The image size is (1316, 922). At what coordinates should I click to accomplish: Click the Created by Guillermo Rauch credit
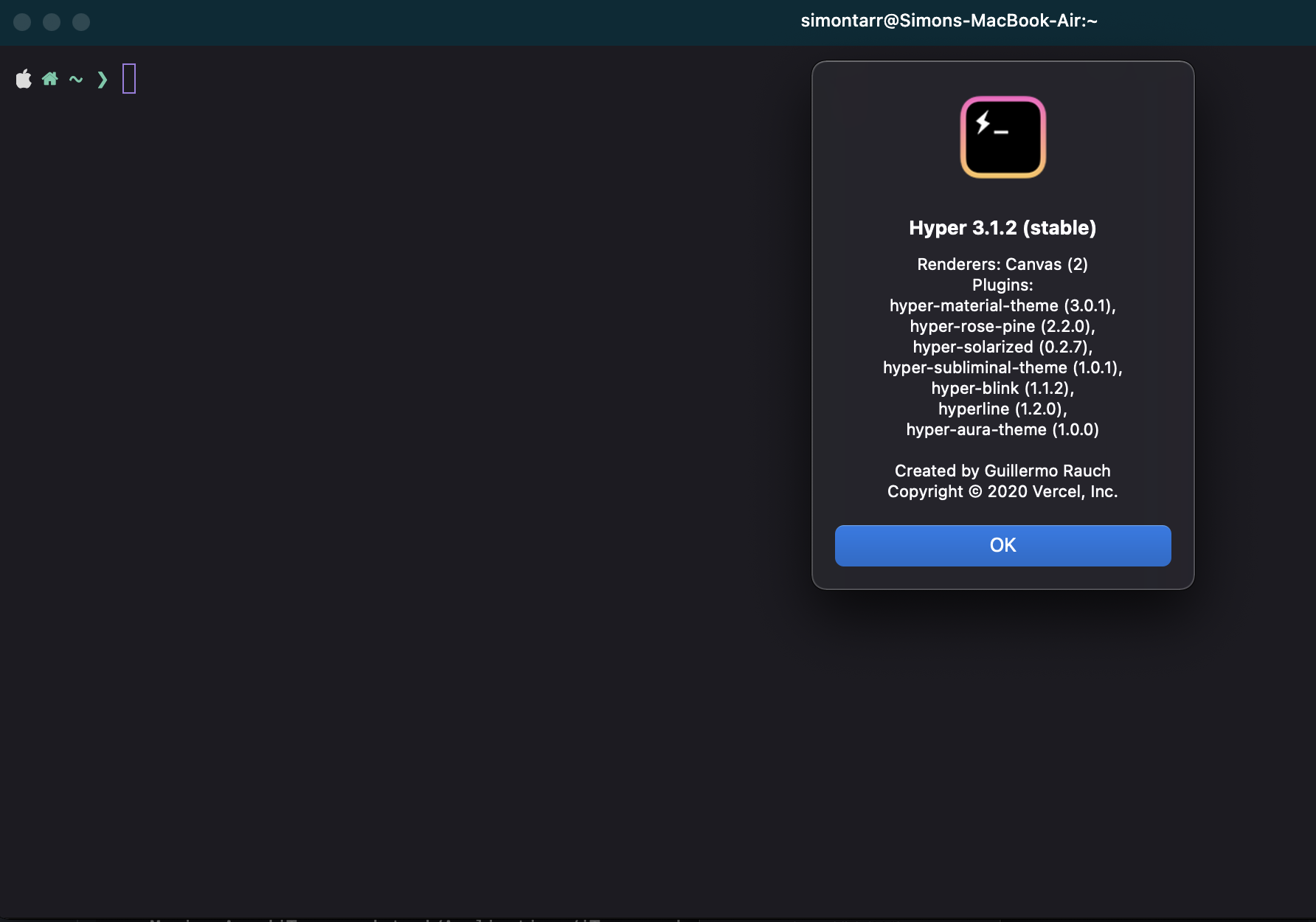[1001, 471]
